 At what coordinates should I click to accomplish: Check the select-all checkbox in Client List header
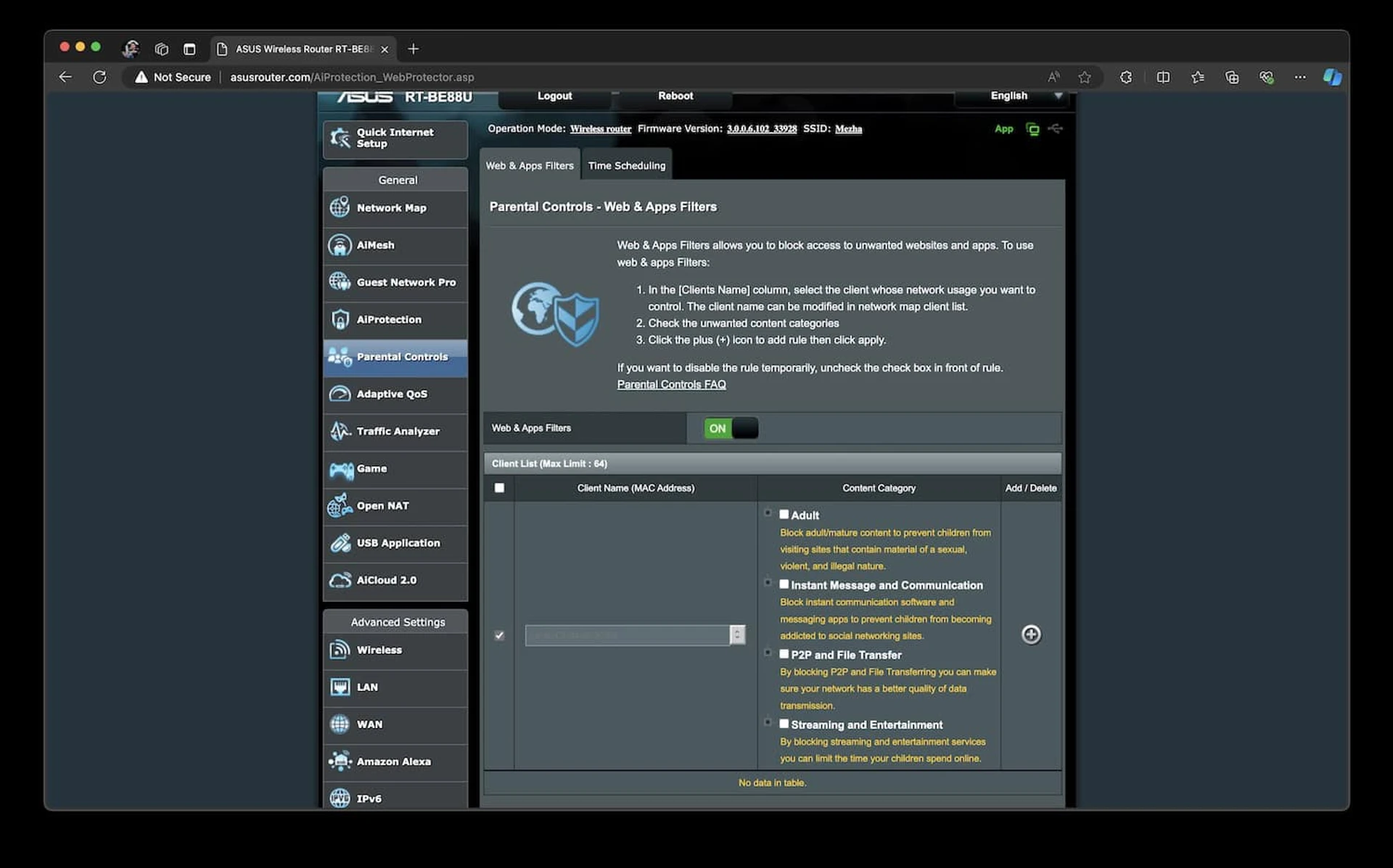coord(499,488)
